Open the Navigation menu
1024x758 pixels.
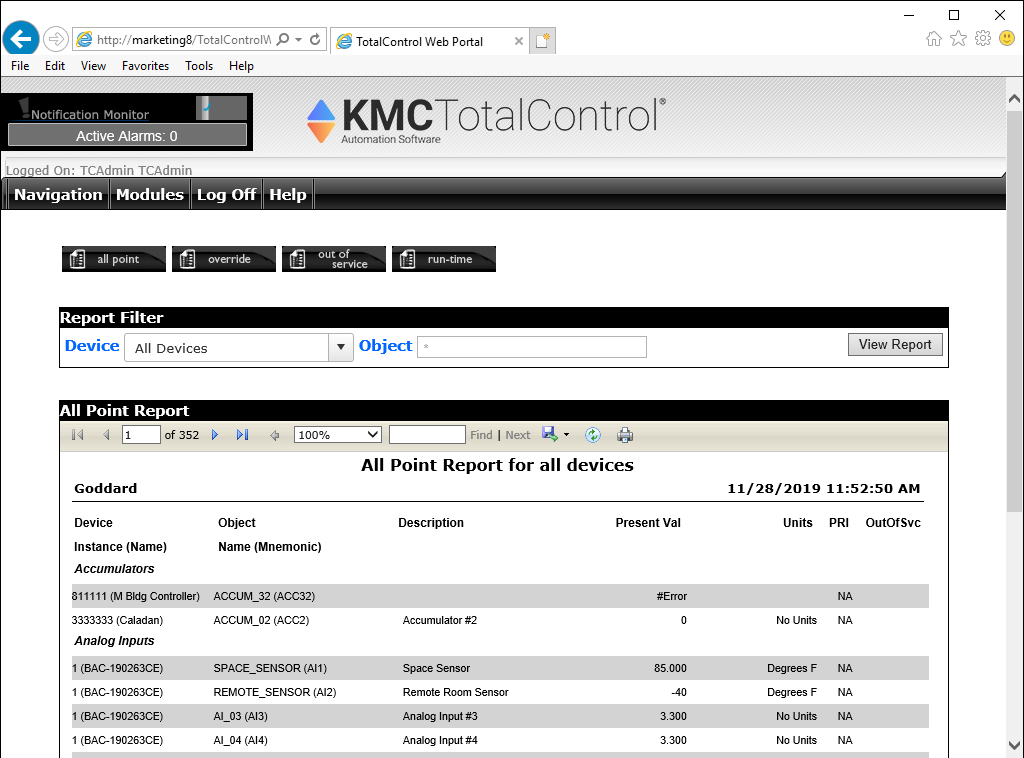coord(58,195)
